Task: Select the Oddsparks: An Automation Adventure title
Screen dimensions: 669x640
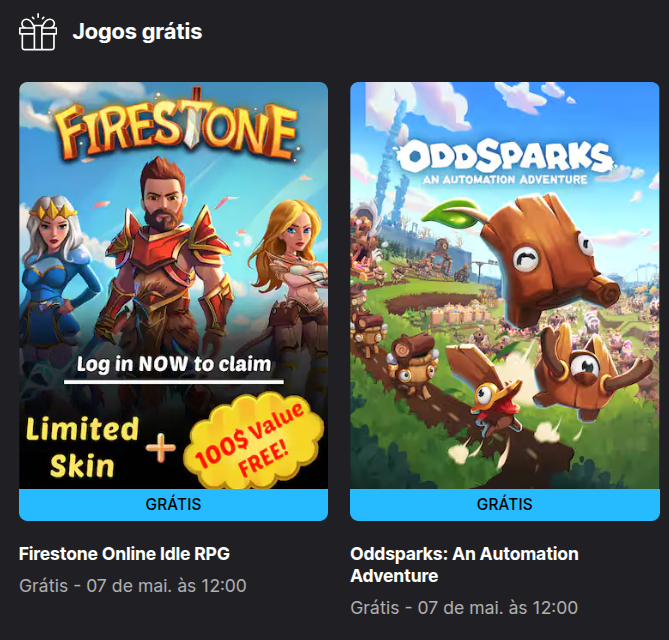Action: [x=464, y=564]
